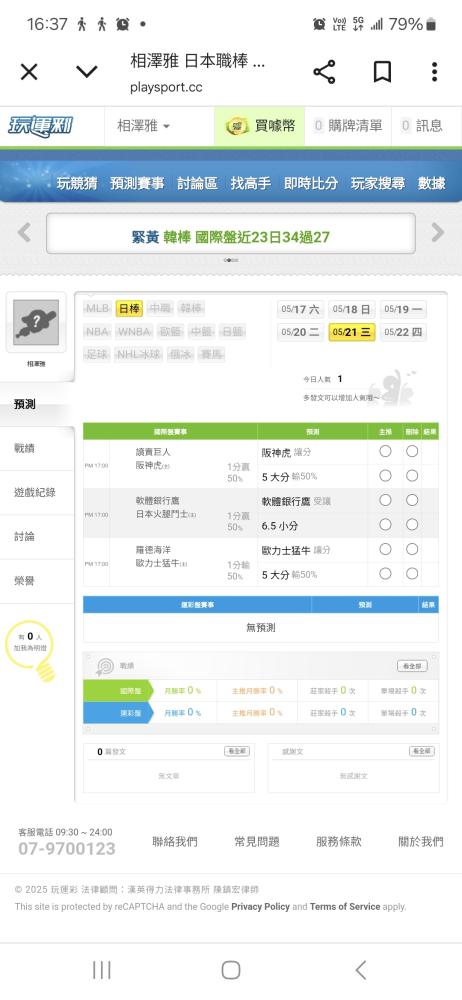Go to 玩競猜 in the navigation bar
Viewport: 462px width, 1000px height.
click(x=77, y=184)
